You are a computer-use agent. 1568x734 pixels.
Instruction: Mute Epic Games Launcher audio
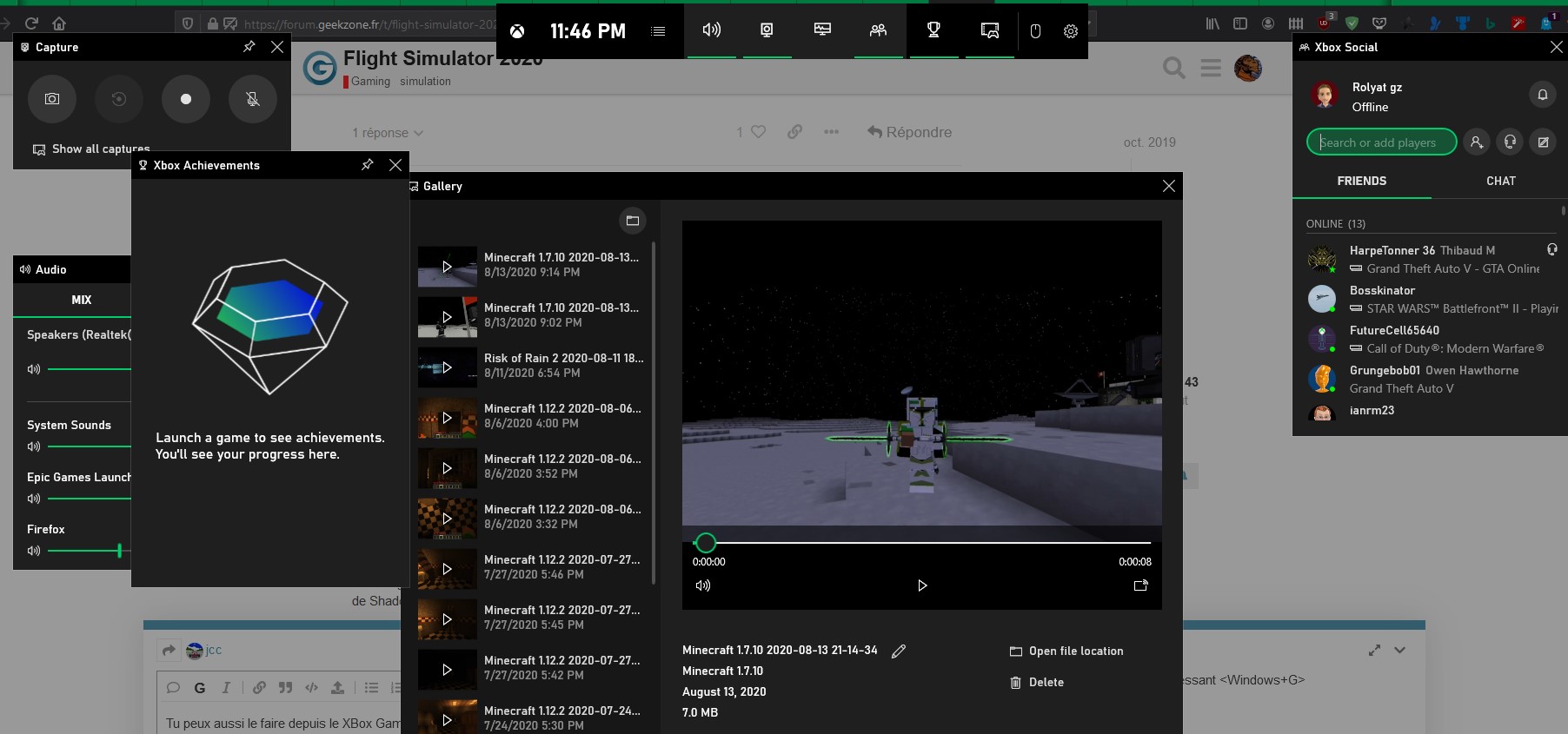coord(34,499)
